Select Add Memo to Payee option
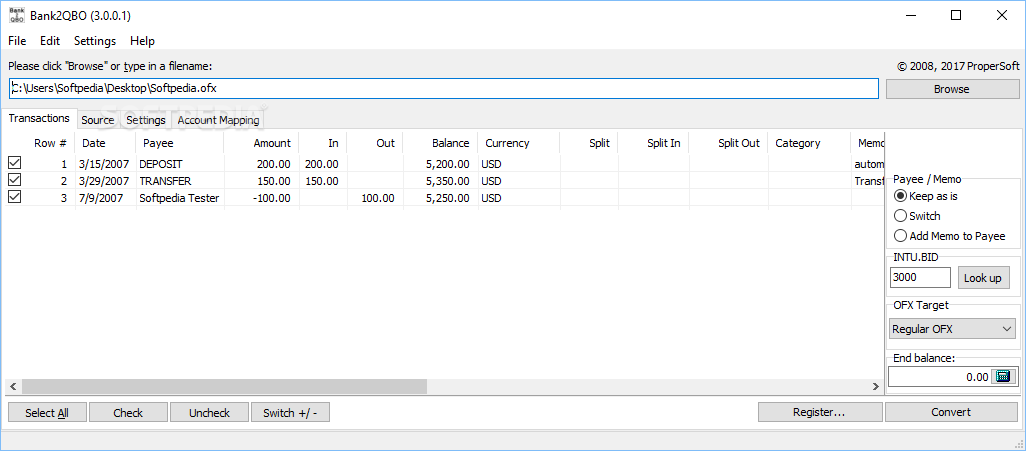Viewport: 1026px width, 451px height. (x=949, y=236)
